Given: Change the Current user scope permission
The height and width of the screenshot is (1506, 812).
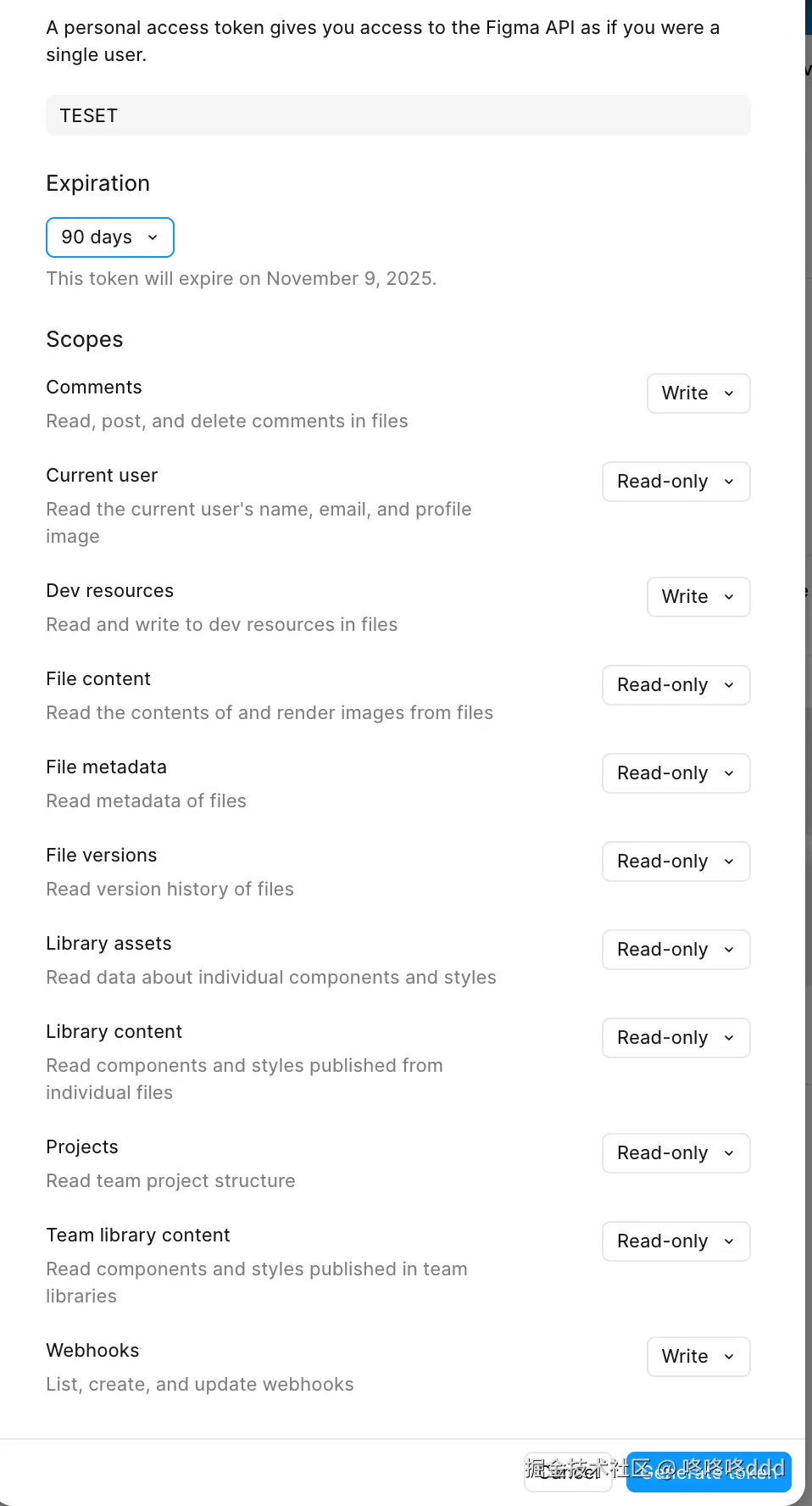Looking at the screenshot, I should [x=676, y=482].
